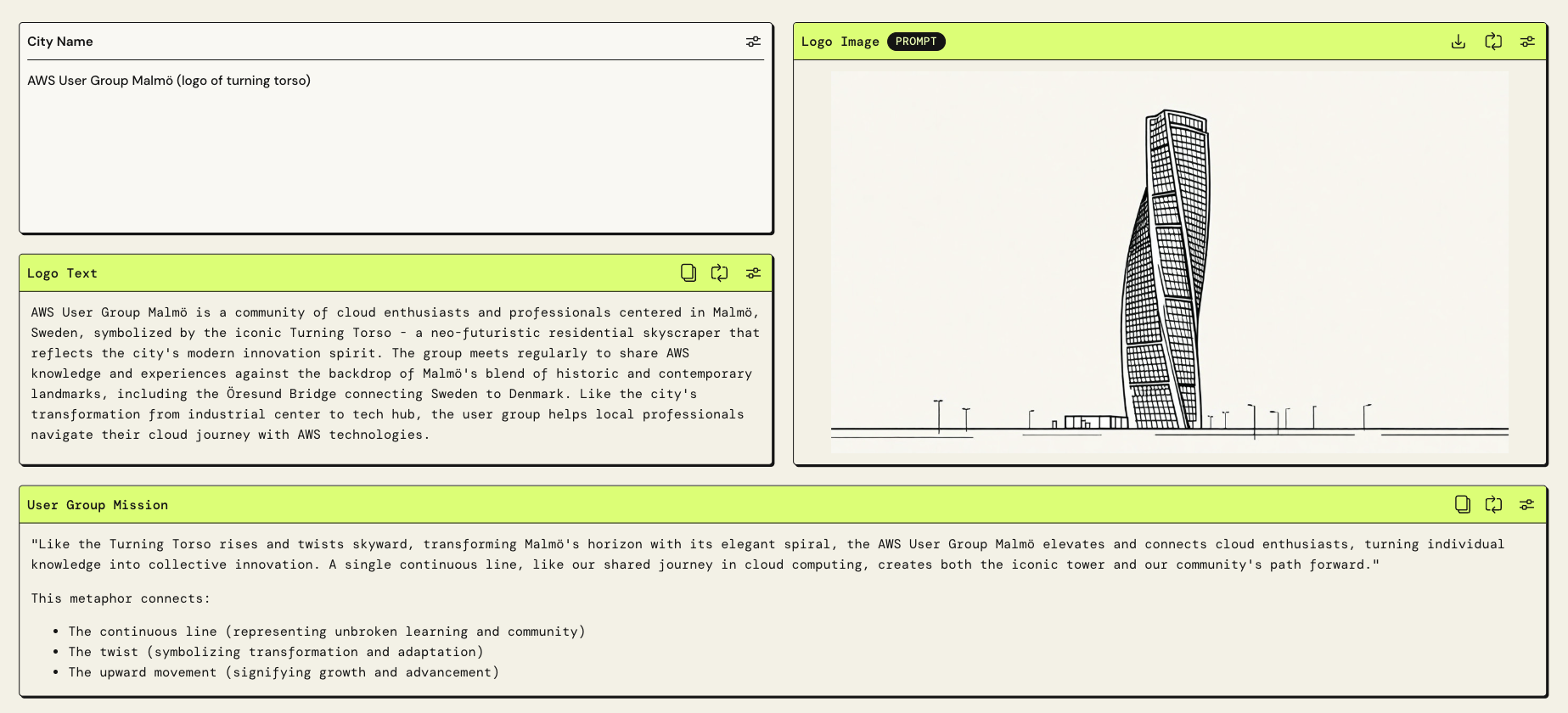Viewport: 1568px width, 713px height.
Task: Regenerate the User Group Mission block
Action: click(x=1493, y=504)
